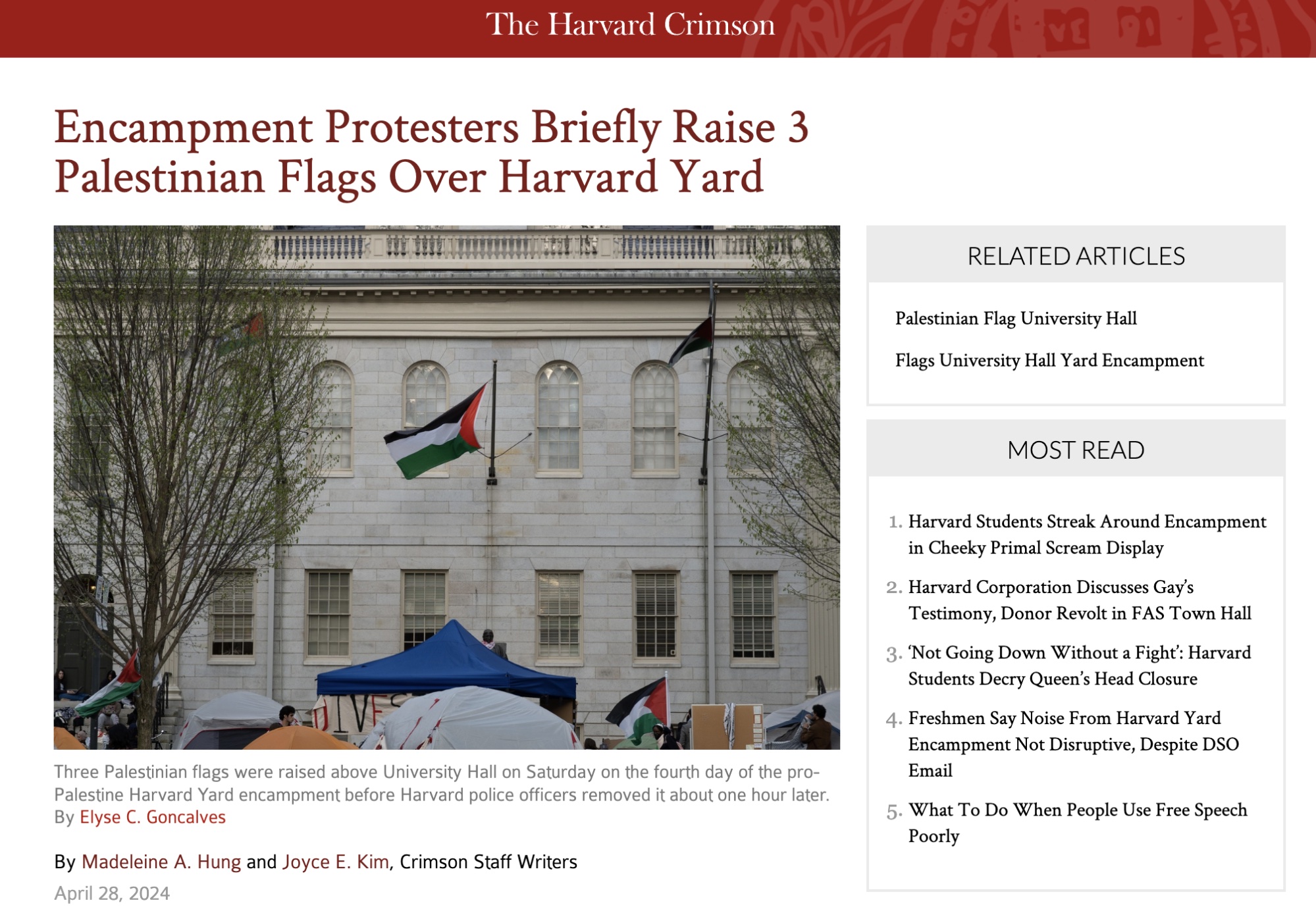Open 'What To Do When People Use Free Speech Poorly'

tap(1077, 823)
